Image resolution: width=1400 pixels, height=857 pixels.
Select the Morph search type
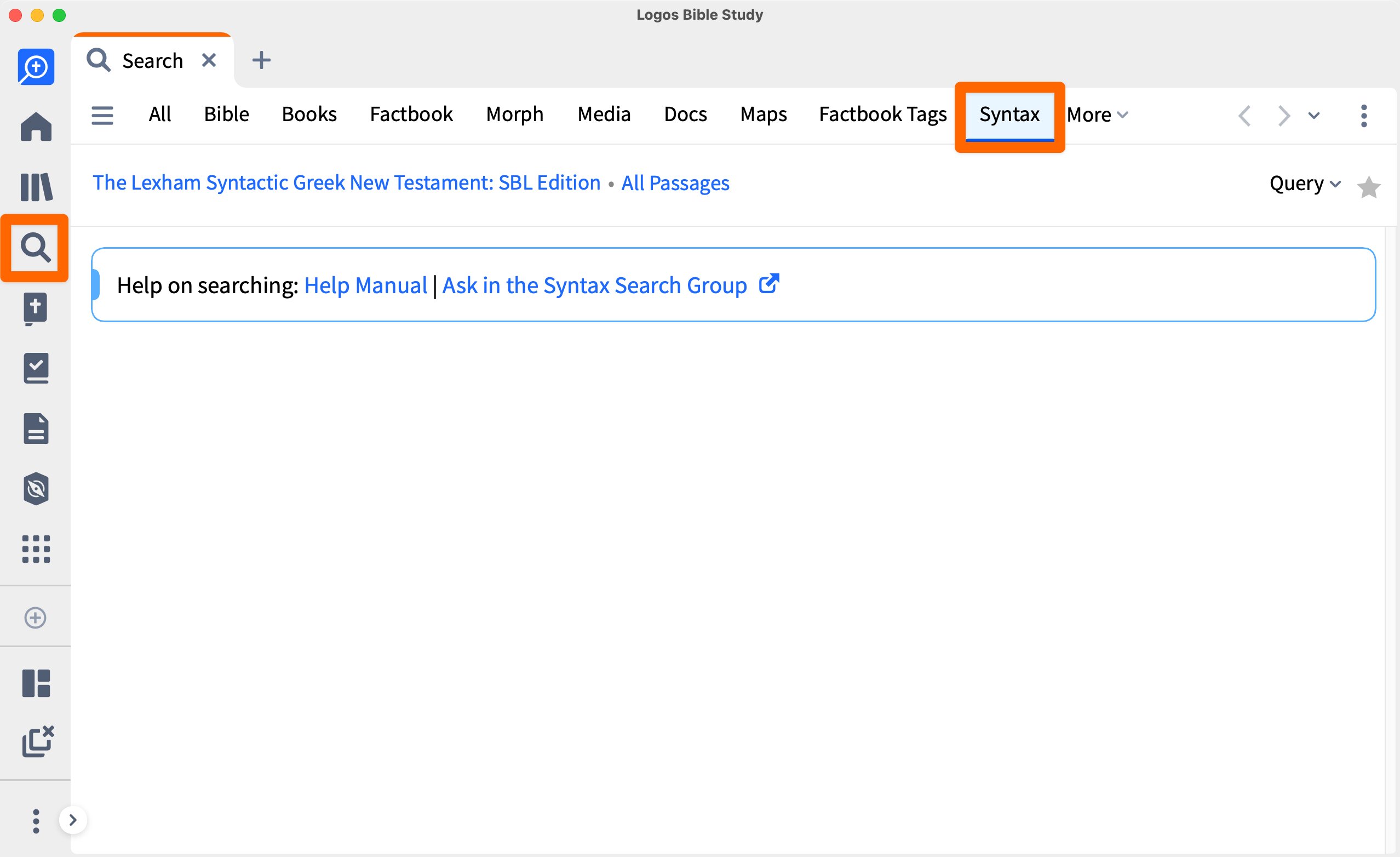tap(515, 114)
